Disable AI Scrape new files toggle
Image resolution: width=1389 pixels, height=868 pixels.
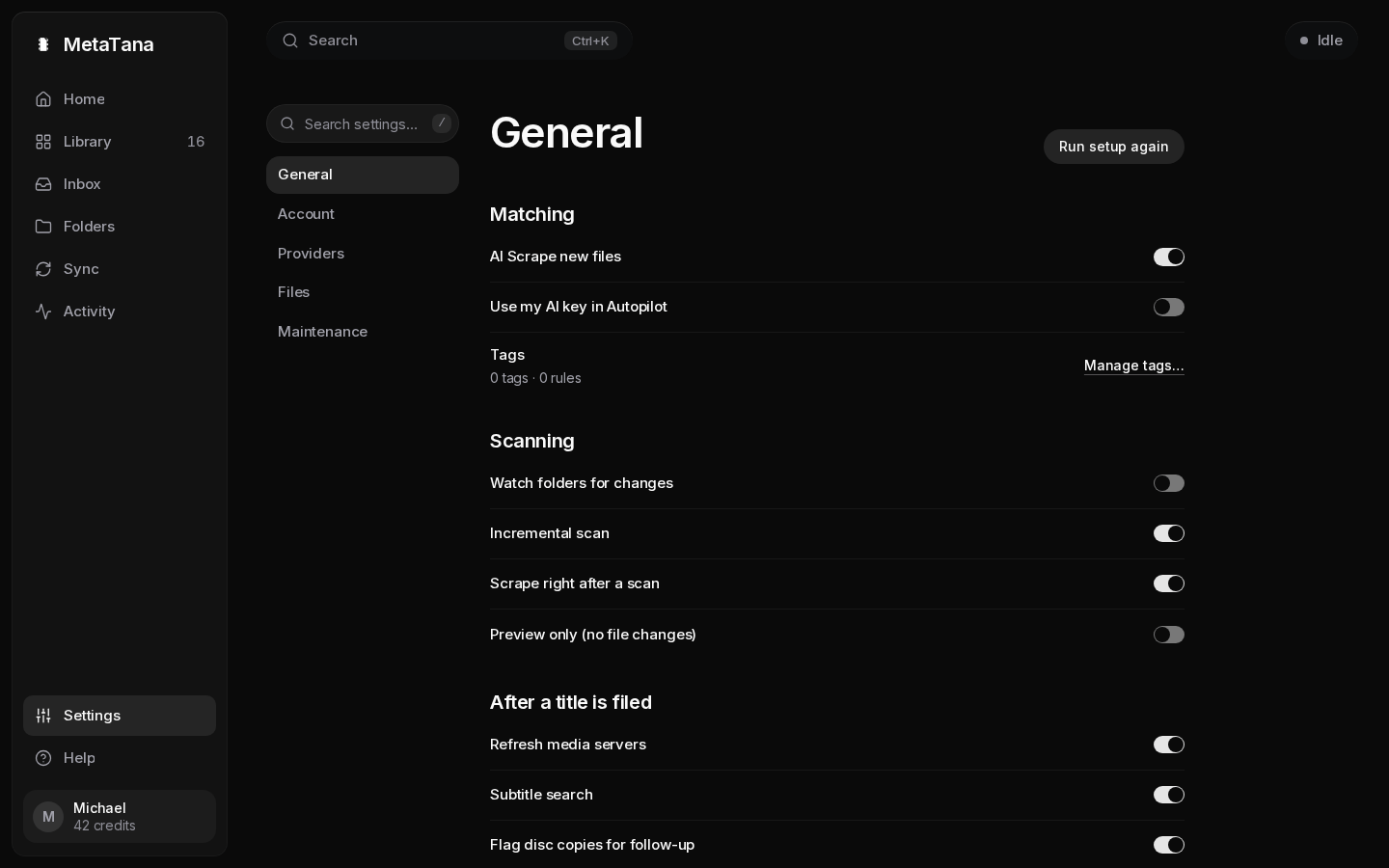point(1169,257)
